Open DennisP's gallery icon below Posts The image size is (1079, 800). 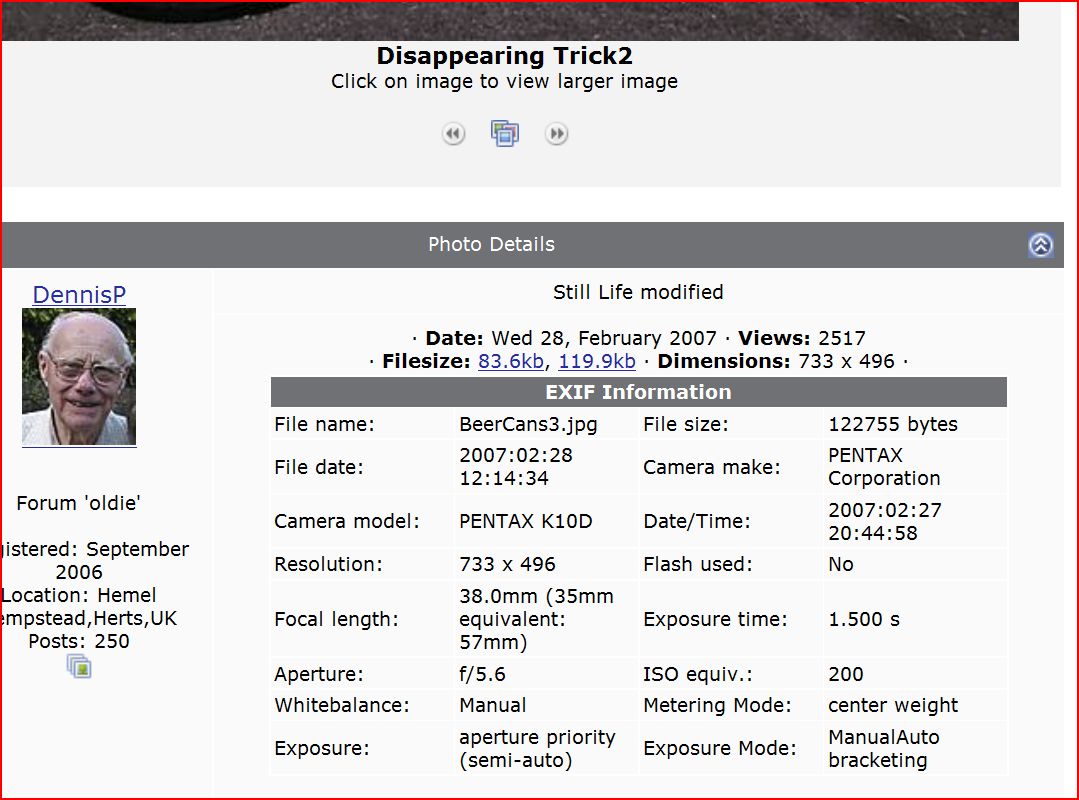click(79, 667)
